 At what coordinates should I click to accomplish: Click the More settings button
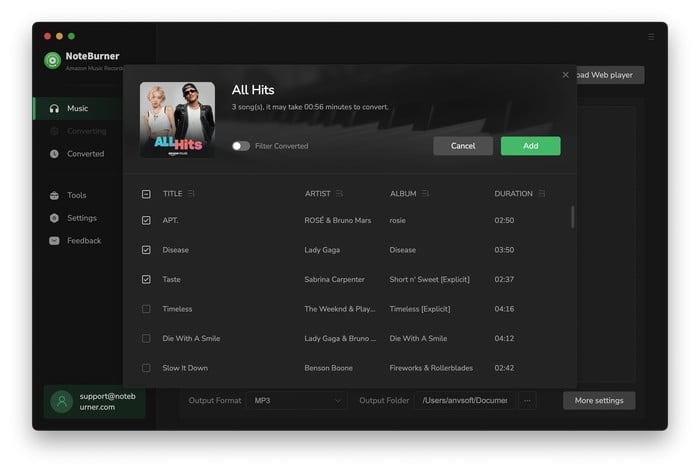pyautogui.click(x=599, y=401)
